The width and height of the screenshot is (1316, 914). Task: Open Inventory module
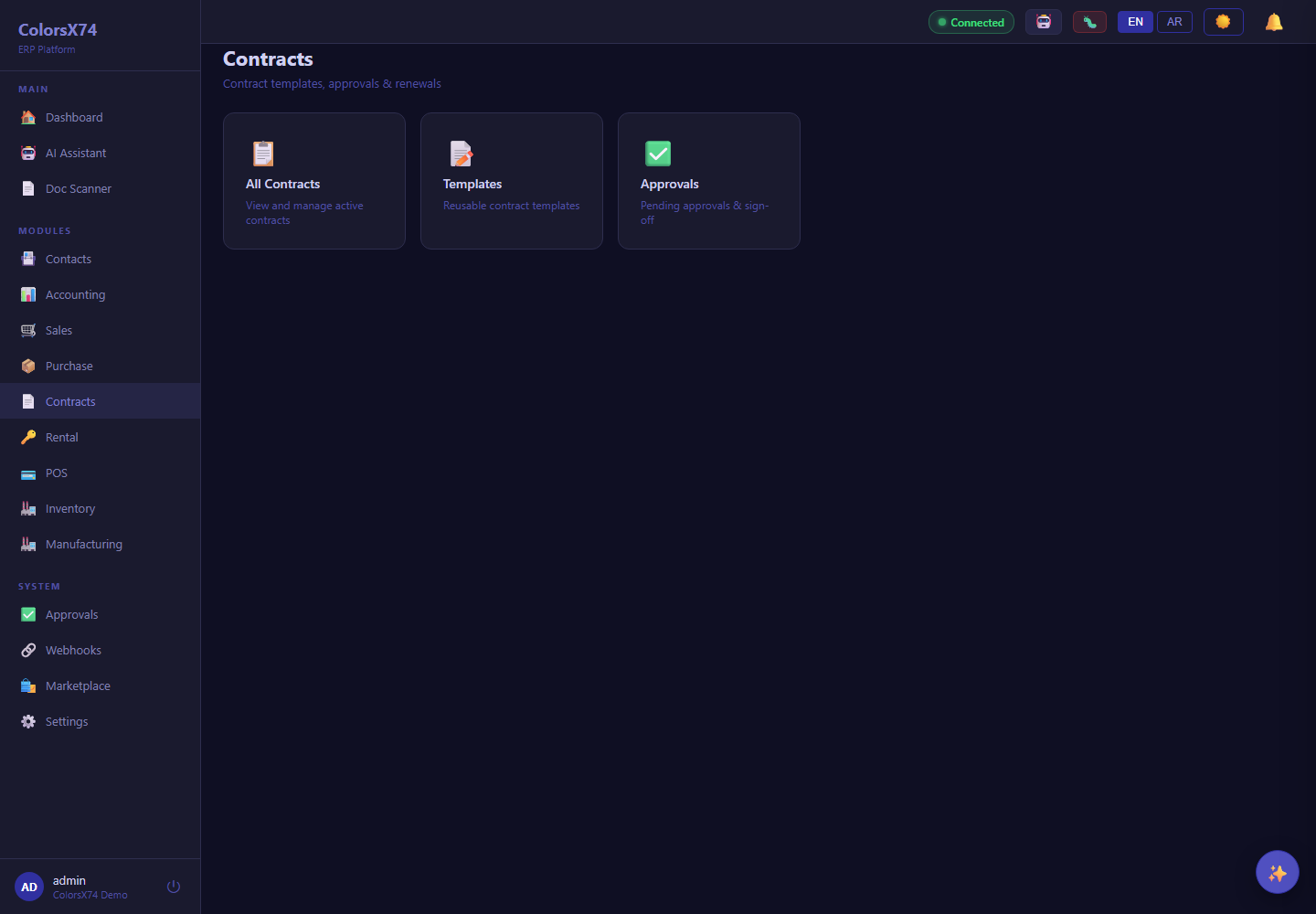click(70, 508)
